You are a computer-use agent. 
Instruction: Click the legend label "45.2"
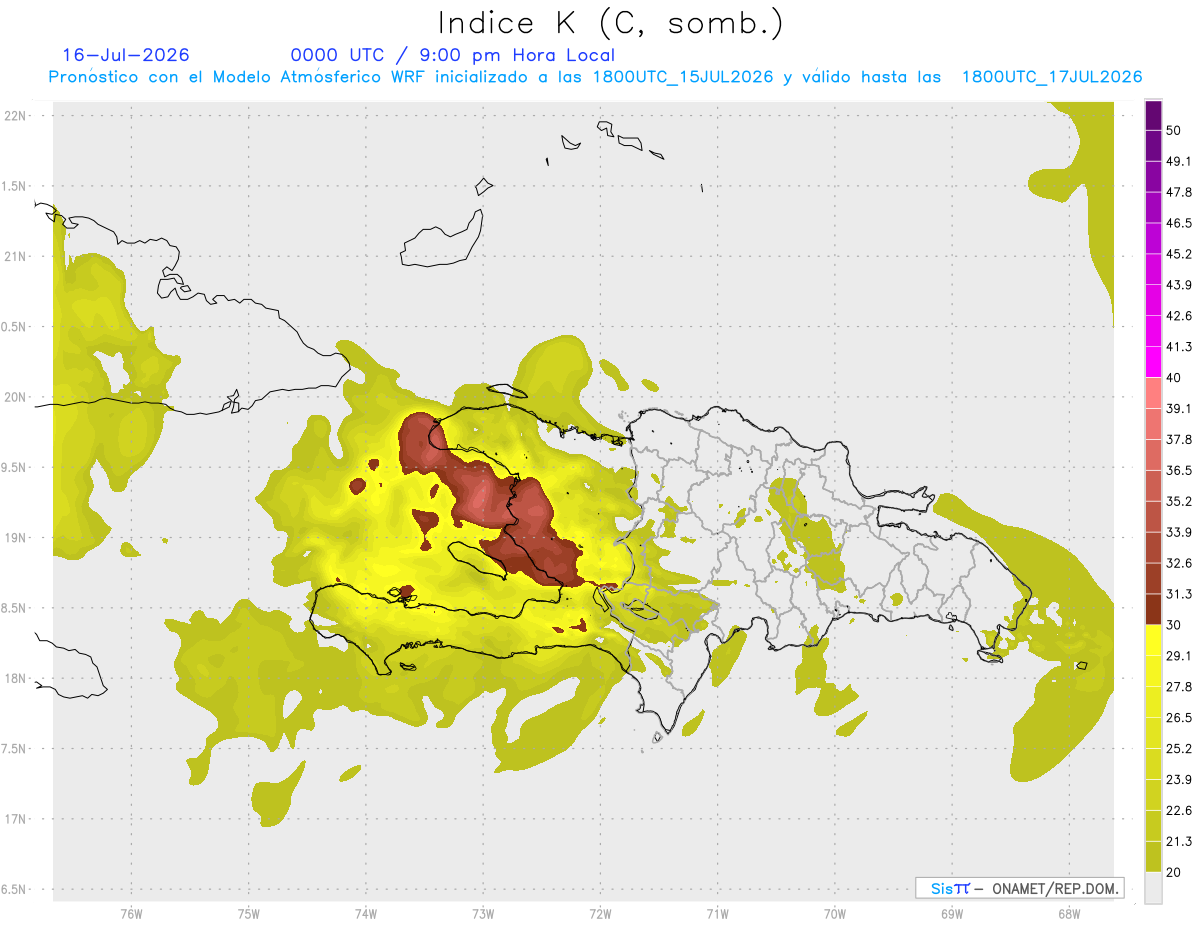click(1179, 254)
